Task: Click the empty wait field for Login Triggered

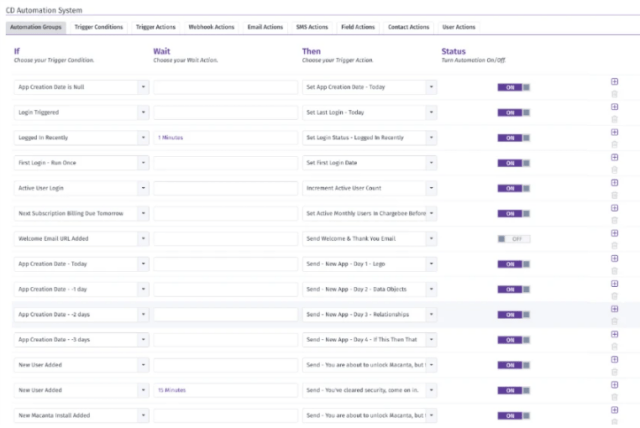Action: pos(225,112)
